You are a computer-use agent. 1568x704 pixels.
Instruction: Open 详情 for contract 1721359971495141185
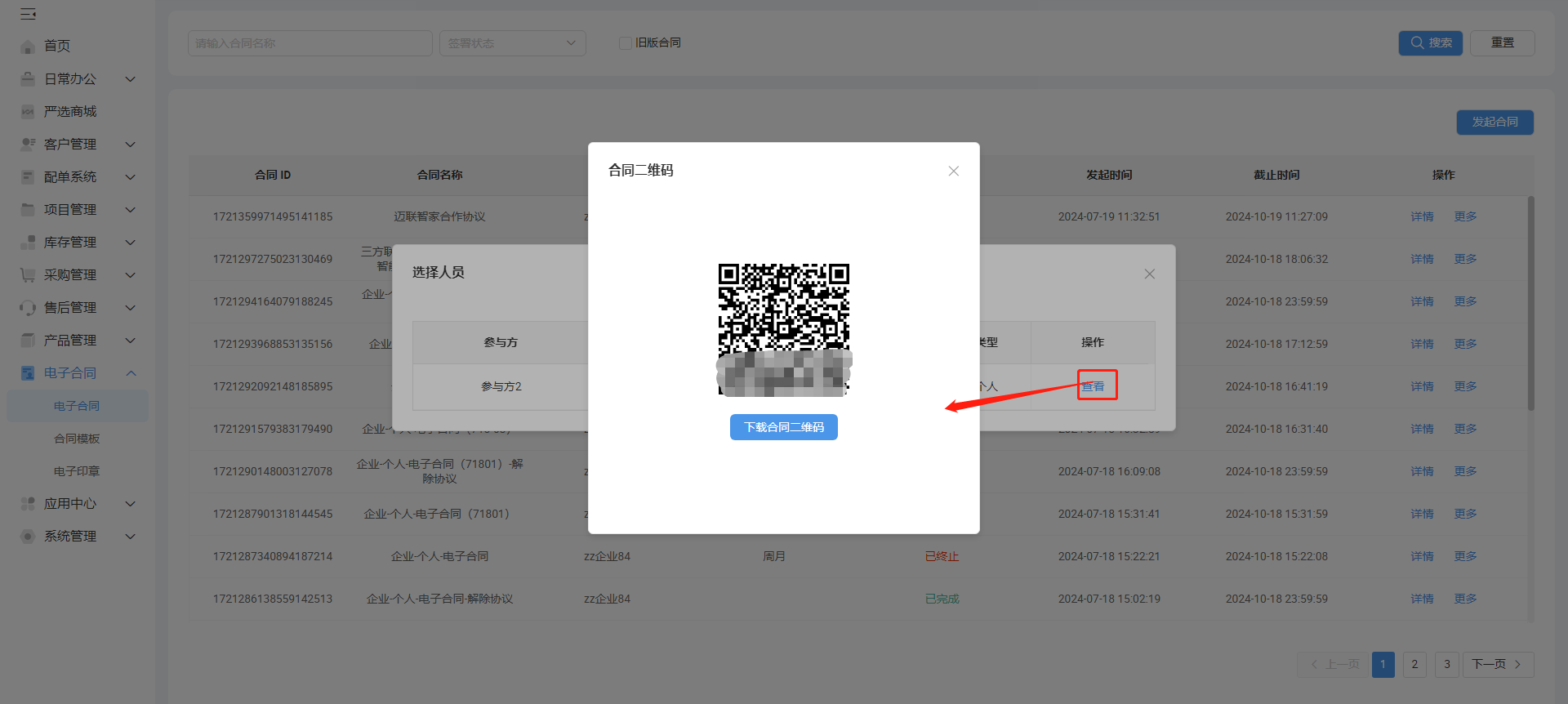pos(1423,216)
